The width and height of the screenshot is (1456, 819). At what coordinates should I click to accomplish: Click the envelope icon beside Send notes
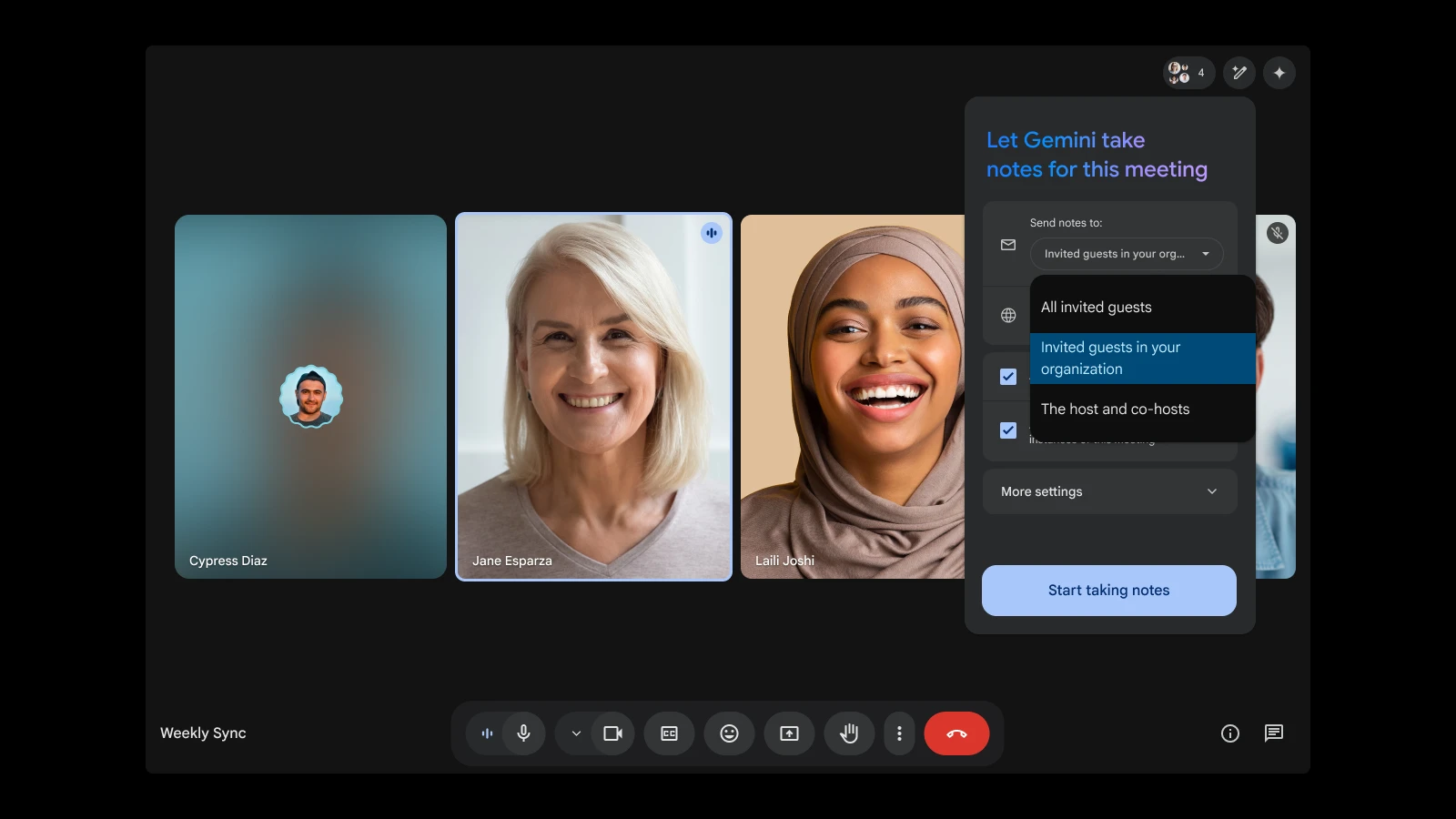click(x=1008, y=245)
